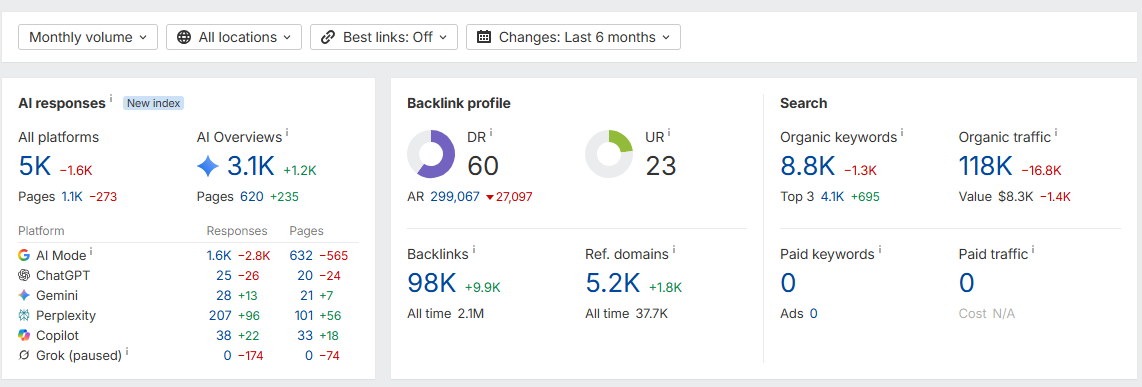Image resolution: width=1142 pixels, height=387 pixels.
Task: Click the globe icon in All locations
Action: tap(184, 37)
